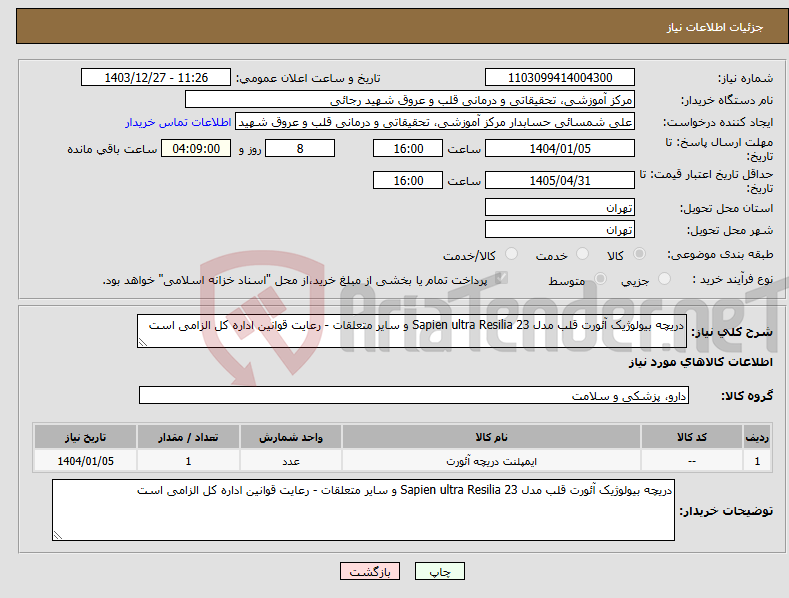The width and height of the screenshot is (789, 598).
Task: Click the response deadline 16:00 time field
Action: 408,148
